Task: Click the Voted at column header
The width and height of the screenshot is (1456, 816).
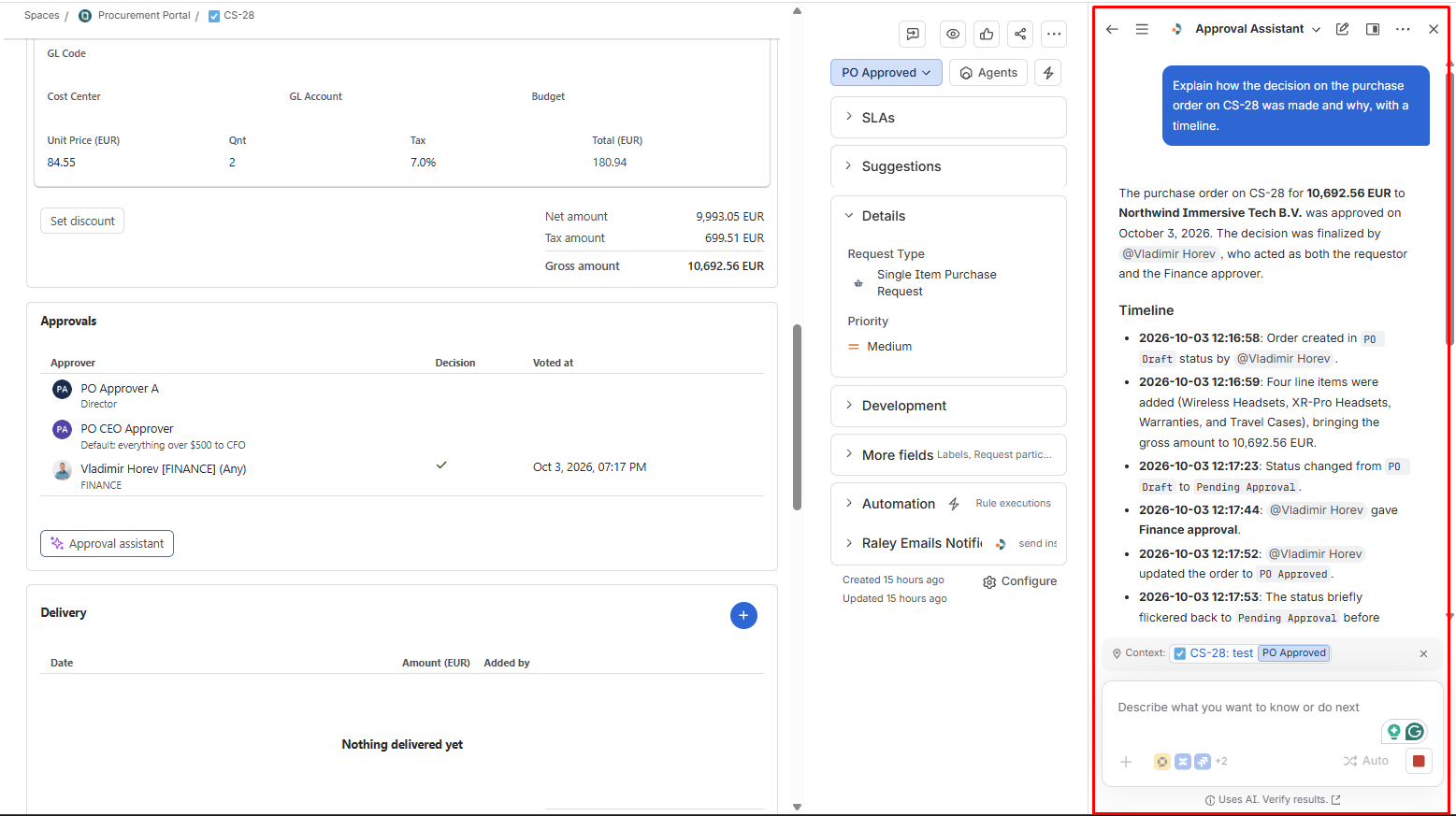Action: pos(553,363)
